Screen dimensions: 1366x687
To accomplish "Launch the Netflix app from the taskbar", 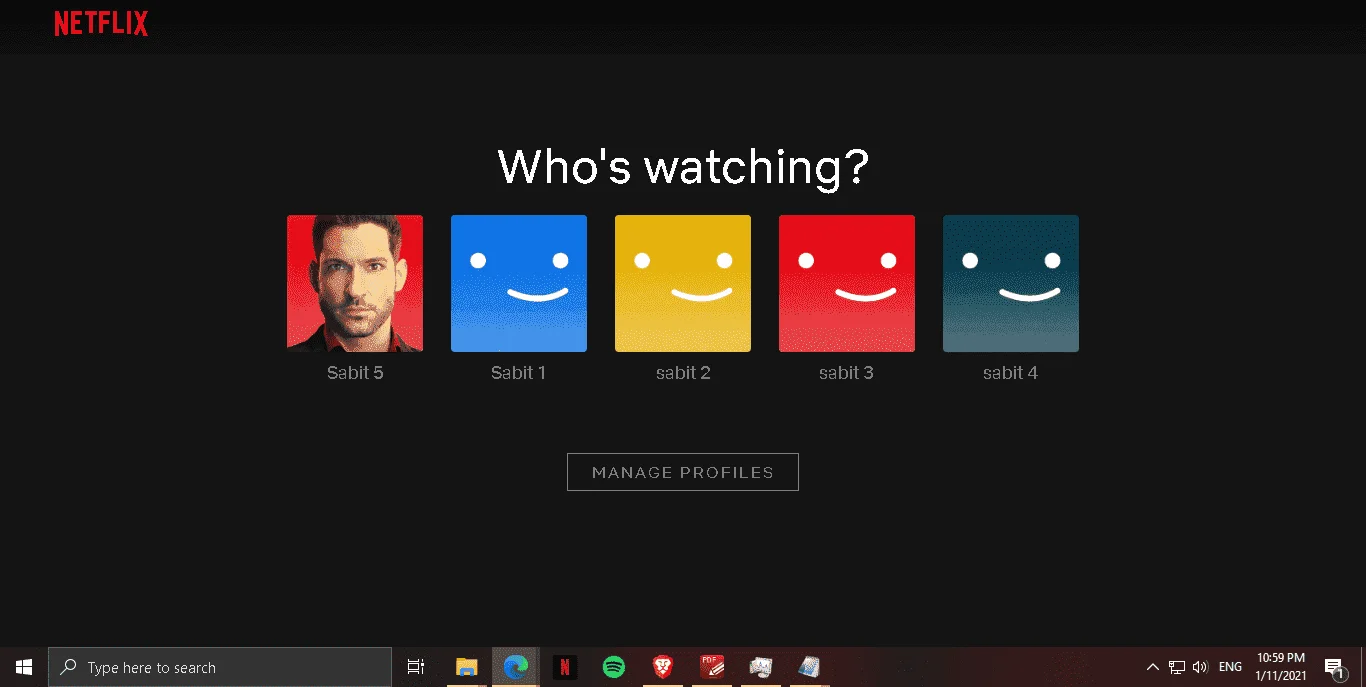I will [x=565, y=667].
